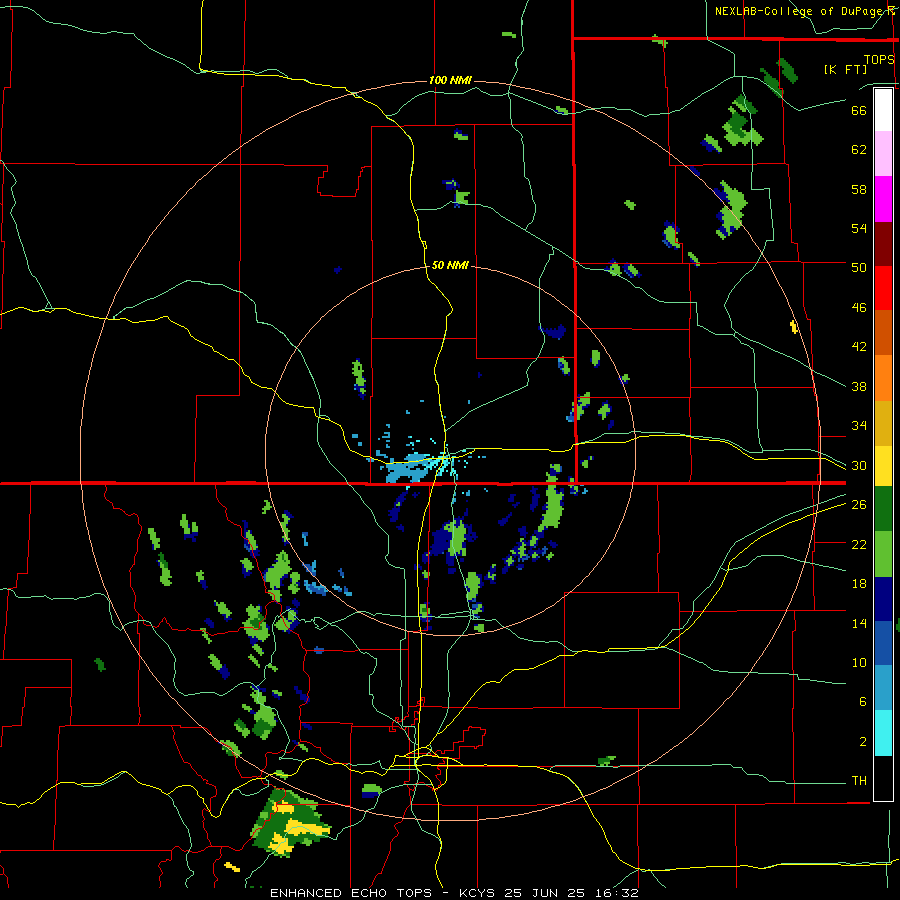Screen dimensions: 900x900
Task: Click the bright orange legend swatch
Action: pyautogui.click(x=883, y=378)
